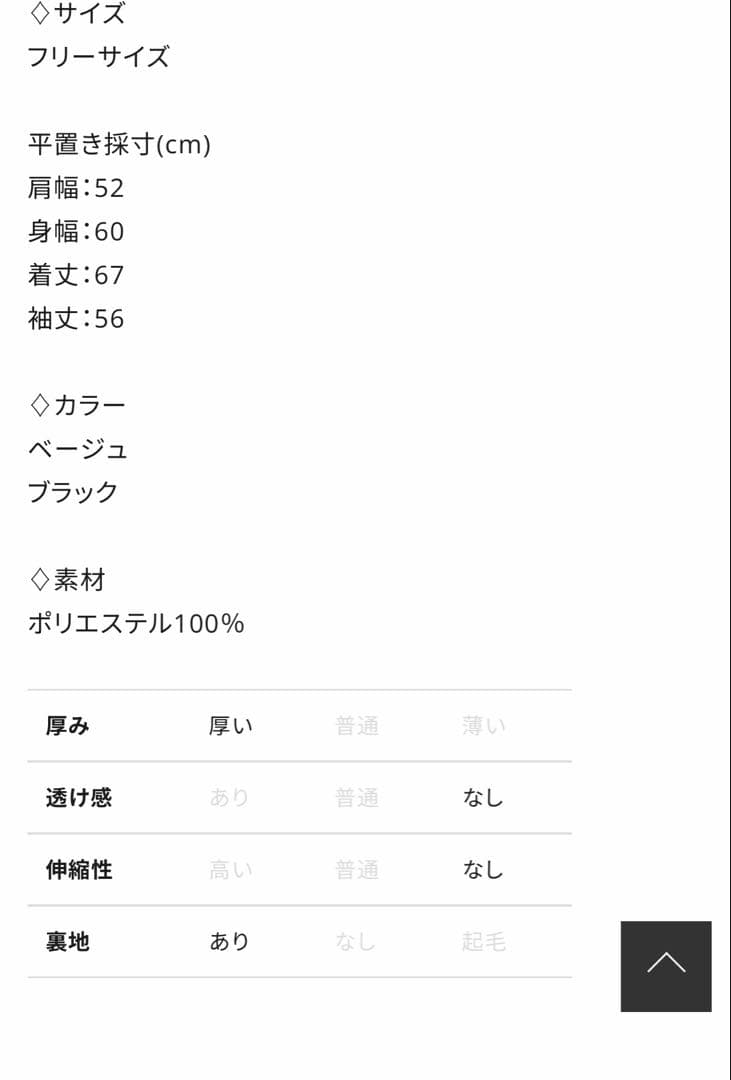
Task: Select 普通 in the 厚み row
Action: (357, 726)
